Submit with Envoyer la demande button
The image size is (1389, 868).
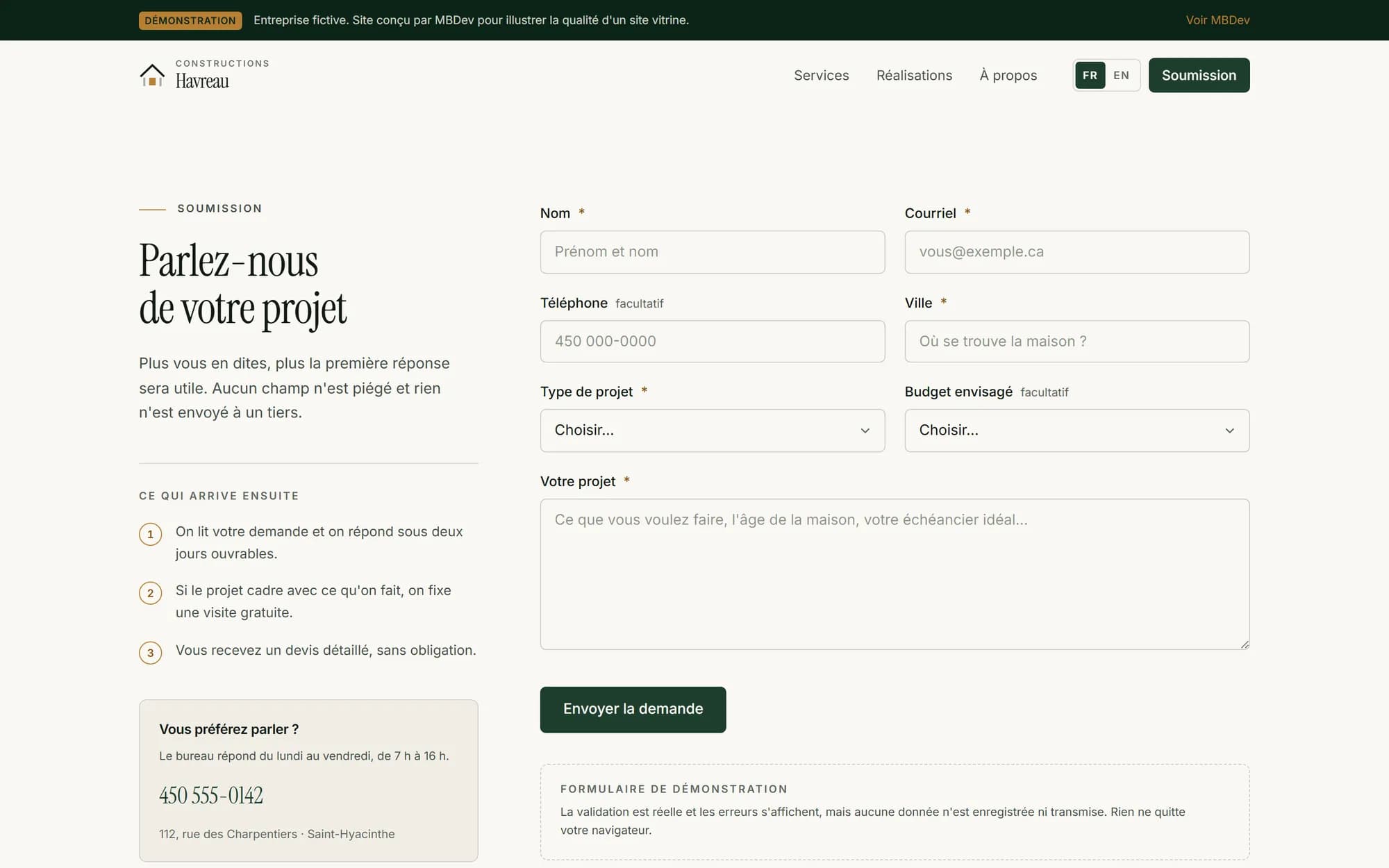click(x=633, y=709)
